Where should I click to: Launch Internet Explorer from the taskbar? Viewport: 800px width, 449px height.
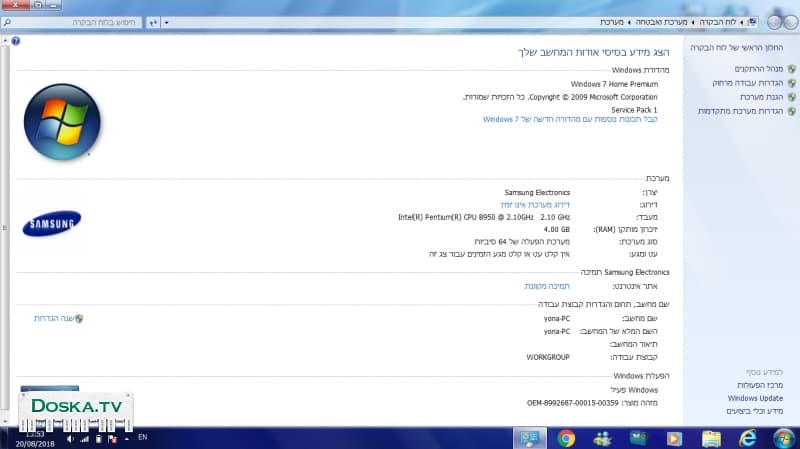747,438
